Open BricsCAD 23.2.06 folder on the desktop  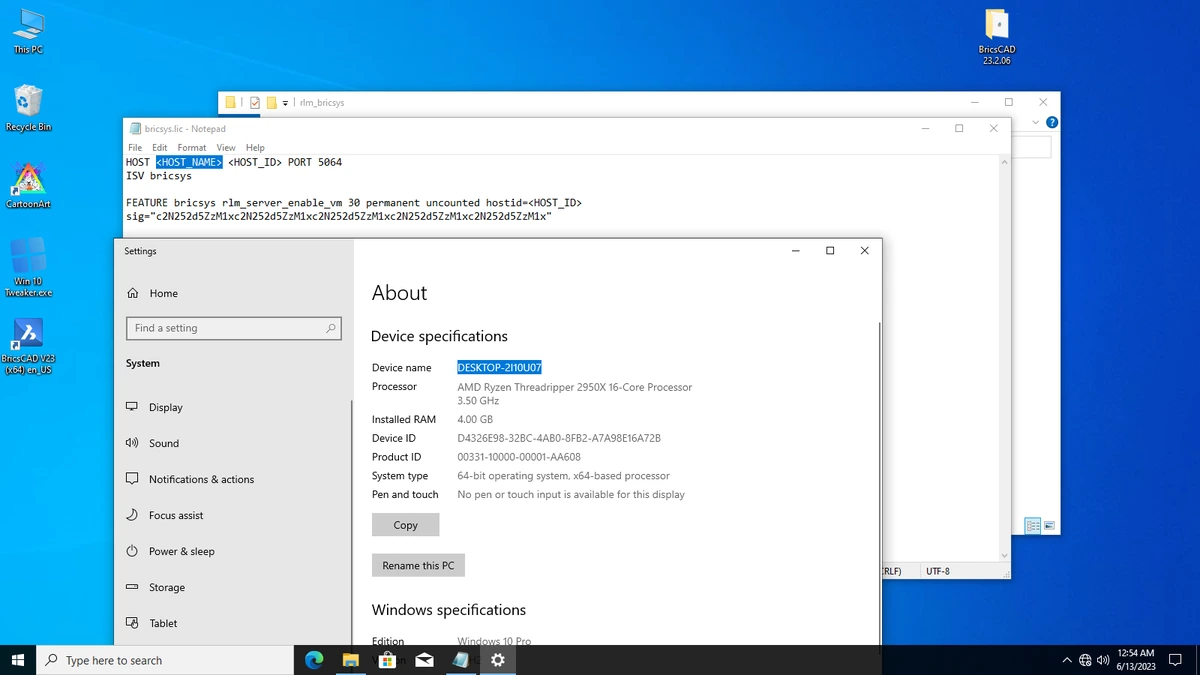coord(996,37)
